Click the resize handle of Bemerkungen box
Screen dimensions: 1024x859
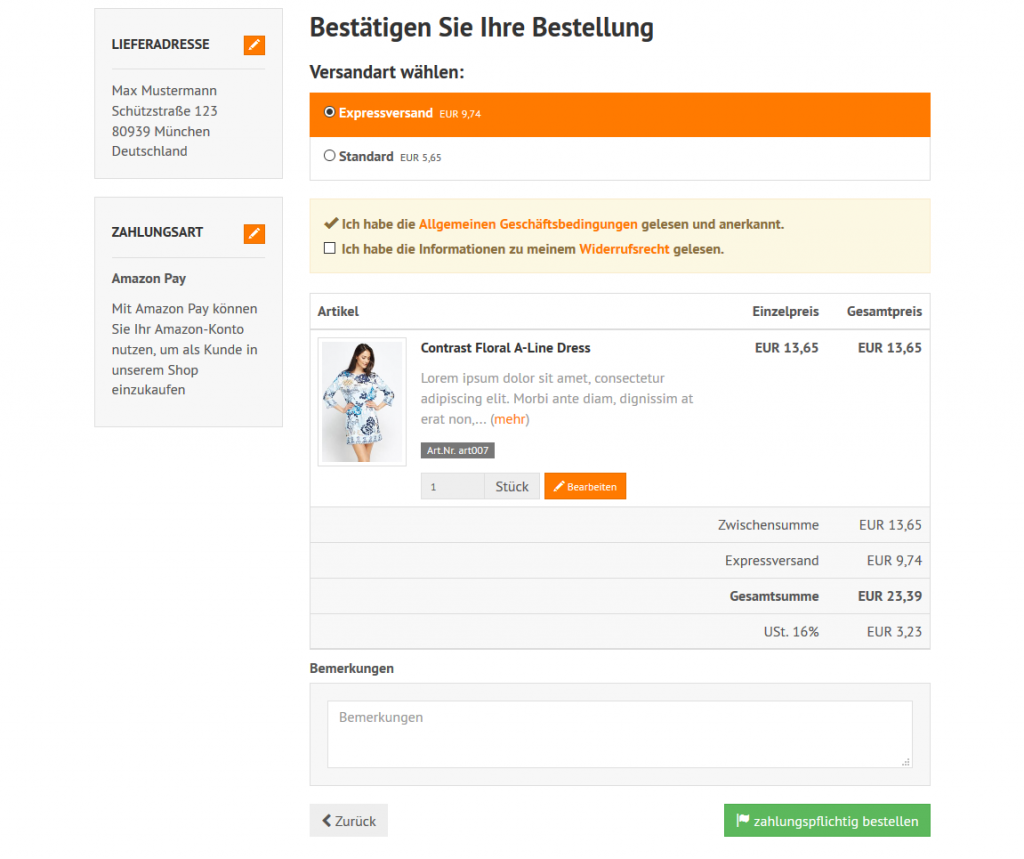[906, 762]
